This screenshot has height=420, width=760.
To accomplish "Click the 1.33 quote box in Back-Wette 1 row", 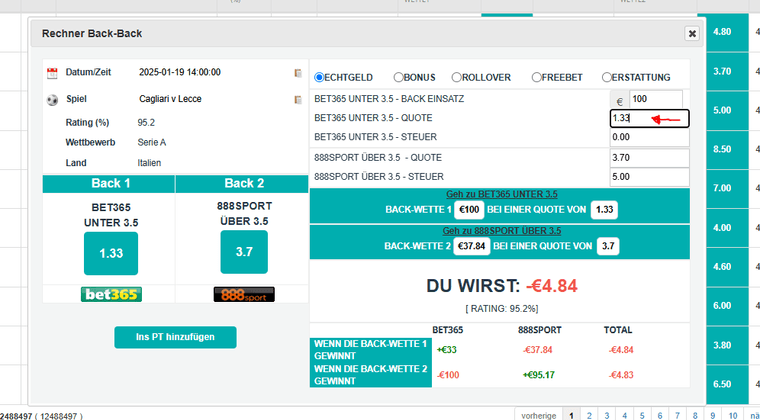I will pos(604,211).
